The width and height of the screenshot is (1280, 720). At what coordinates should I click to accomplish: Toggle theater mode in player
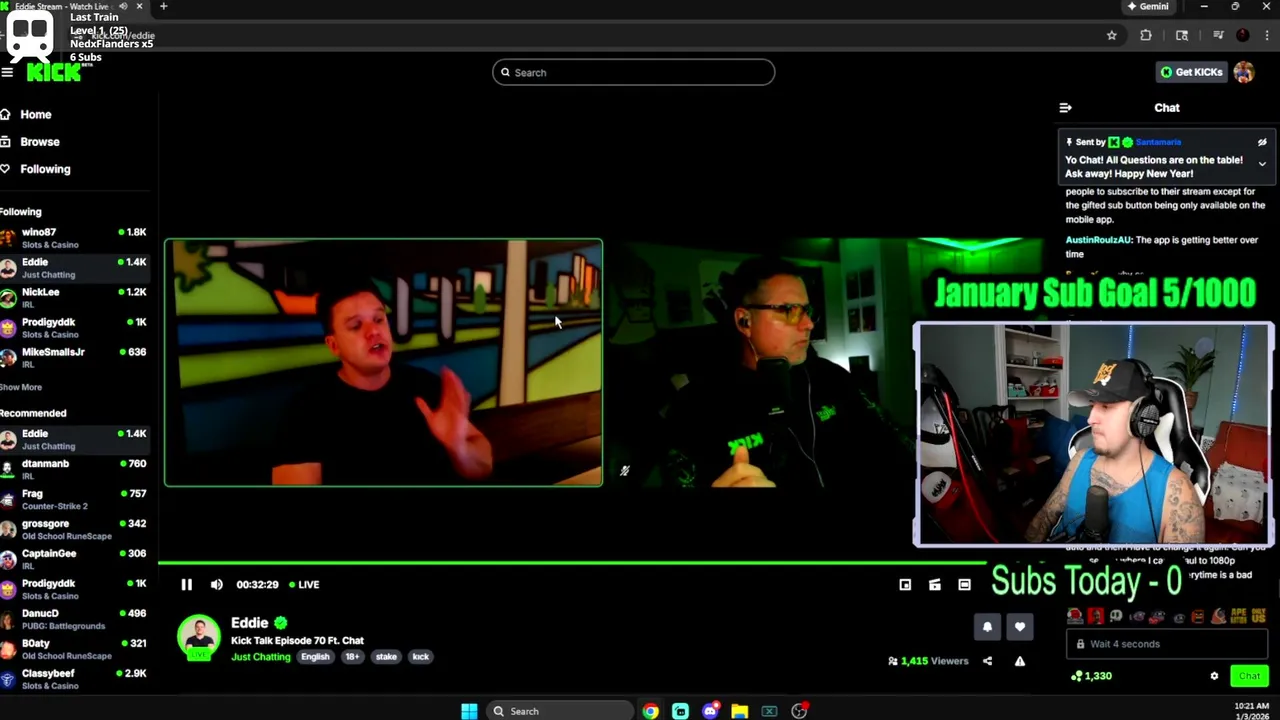(964, 585)
